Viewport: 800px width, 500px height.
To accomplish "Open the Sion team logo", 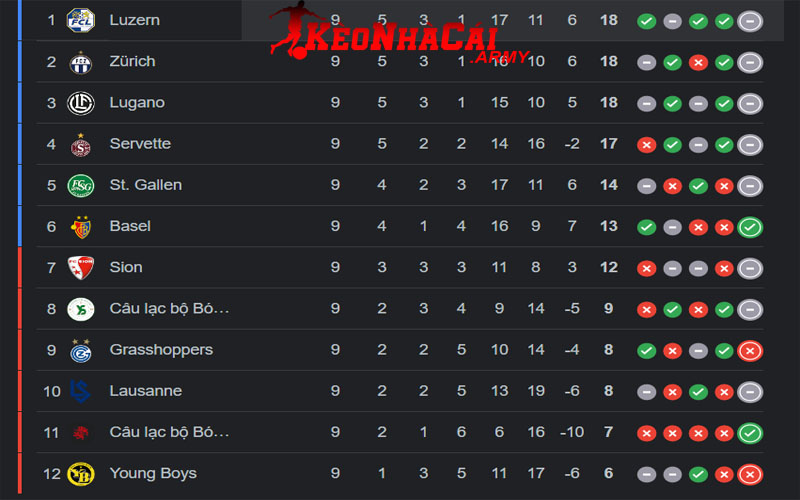I will tap(80, 268).
